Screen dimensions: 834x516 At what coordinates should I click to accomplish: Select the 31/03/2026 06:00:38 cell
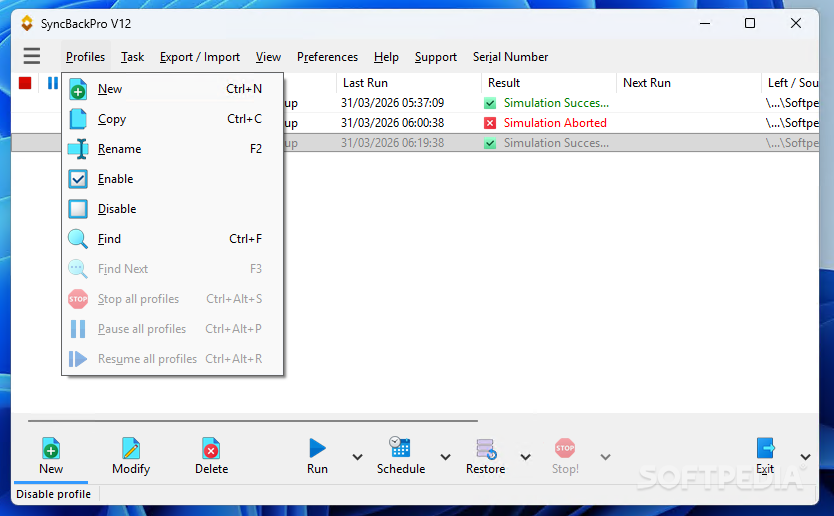(x=393, y=123)
